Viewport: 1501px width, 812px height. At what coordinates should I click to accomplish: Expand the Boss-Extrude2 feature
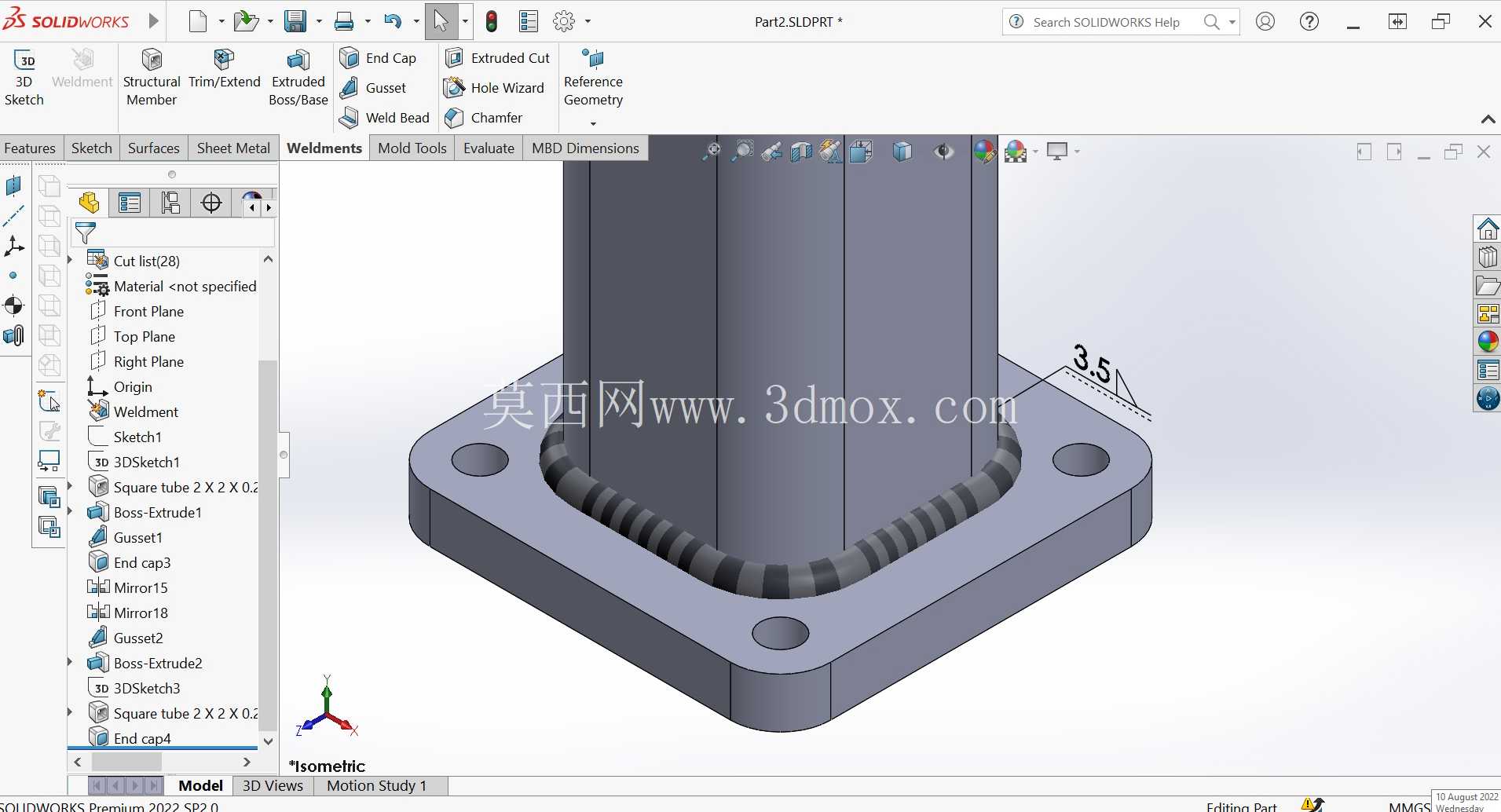click(x=70, y=662)
